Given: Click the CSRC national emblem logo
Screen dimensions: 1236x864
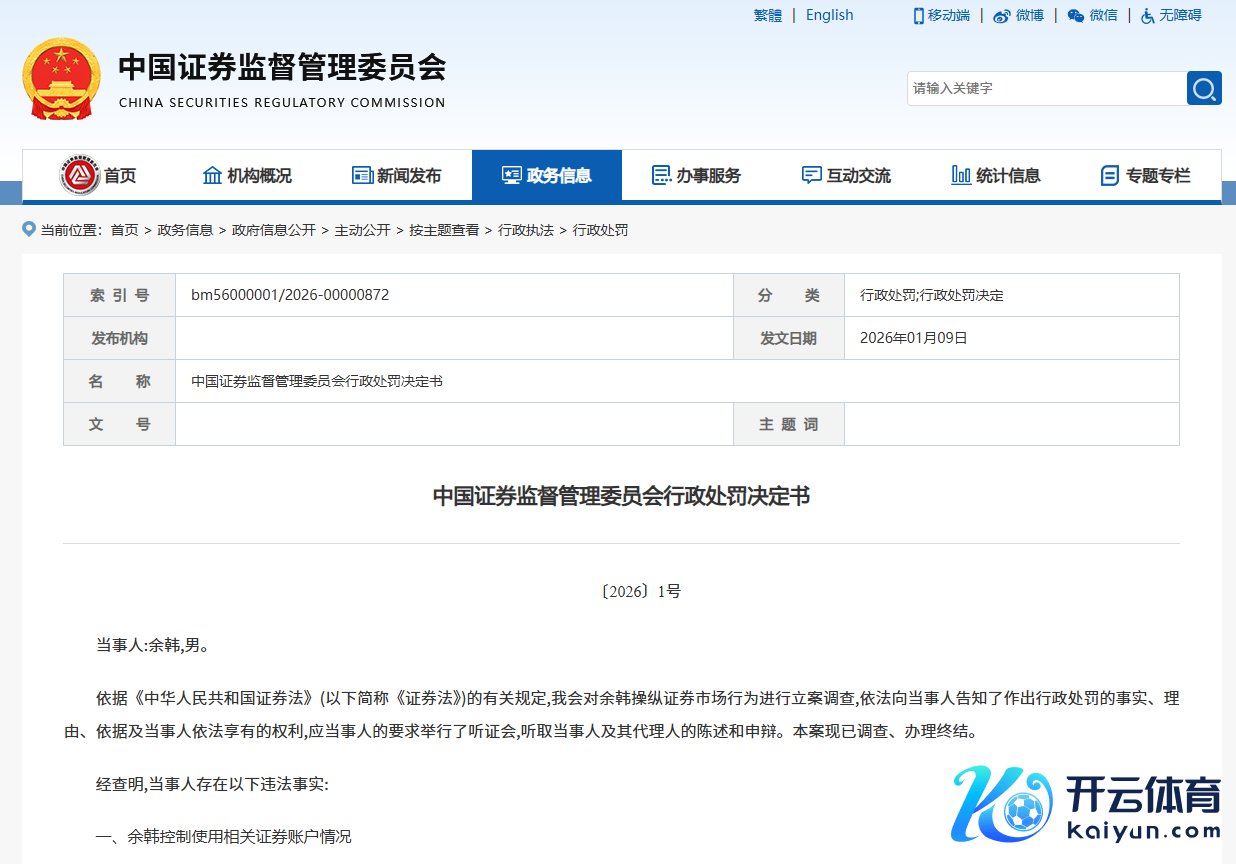Looking at the screenshot, I should point(61,79).
